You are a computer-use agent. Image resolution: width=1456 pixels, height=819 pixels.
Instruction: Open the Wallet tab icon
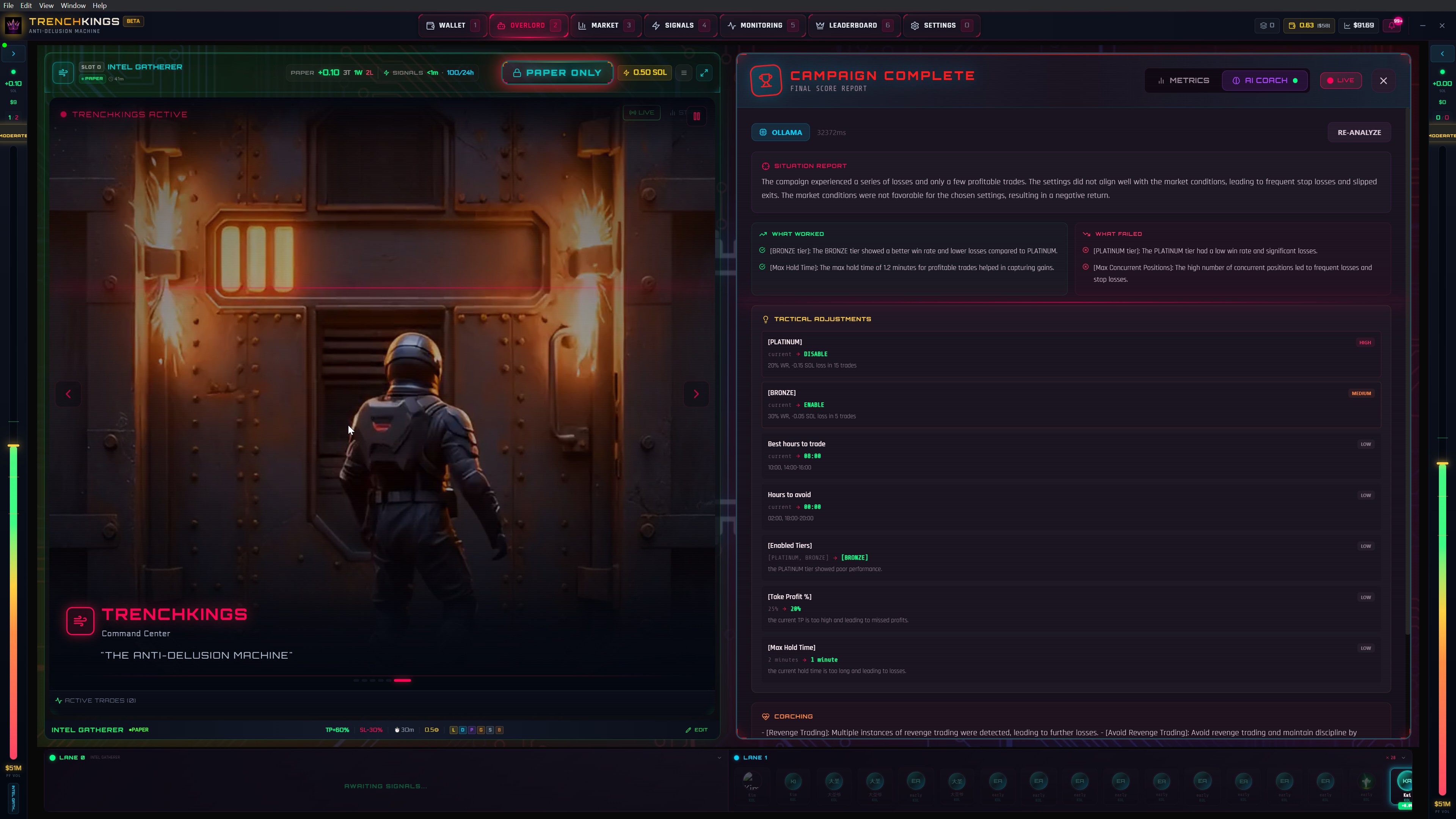click(430, 25)
